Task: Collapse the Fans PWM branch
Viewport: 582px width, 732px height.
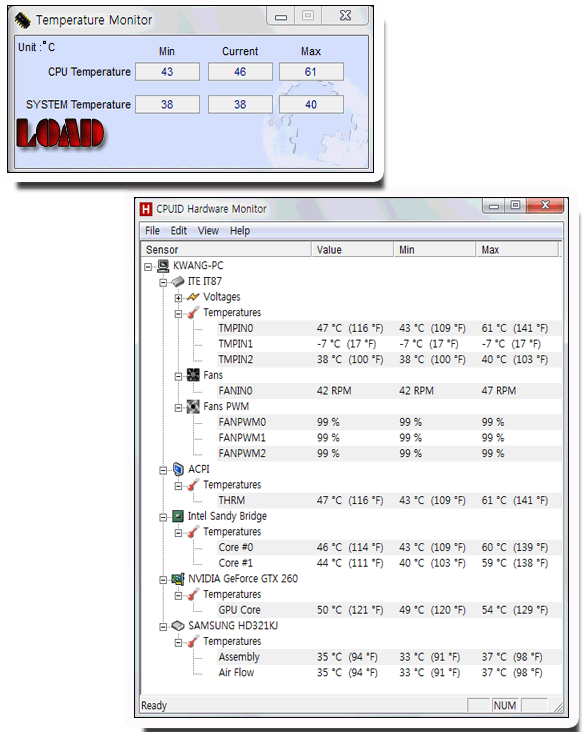Action: 178,408
